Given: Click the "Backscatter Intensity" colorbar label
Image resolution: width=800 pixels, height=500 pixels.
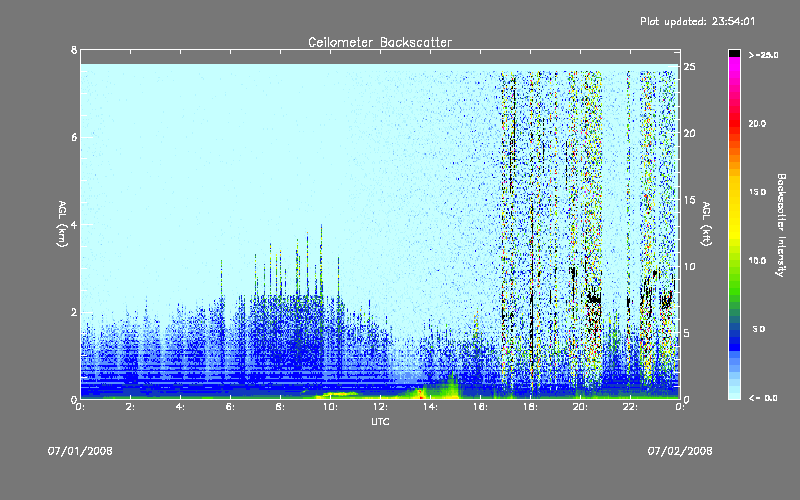Looking at the screenshot, I should tap(781, 225).
